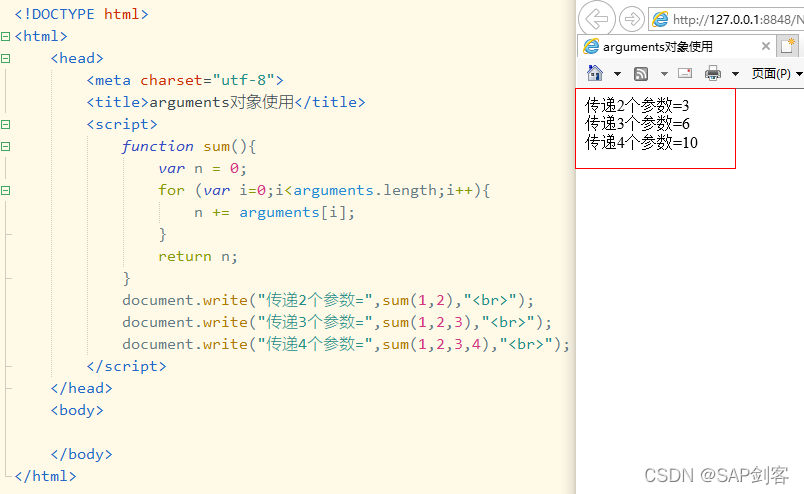Click browser output '传递4个参数=10'
Viewport: 804px width, 494px height.
pos(641,142)
